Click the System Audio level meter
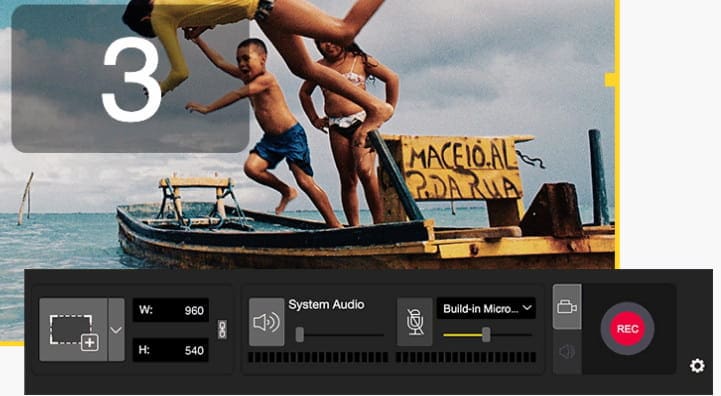 tap(318, 357)
